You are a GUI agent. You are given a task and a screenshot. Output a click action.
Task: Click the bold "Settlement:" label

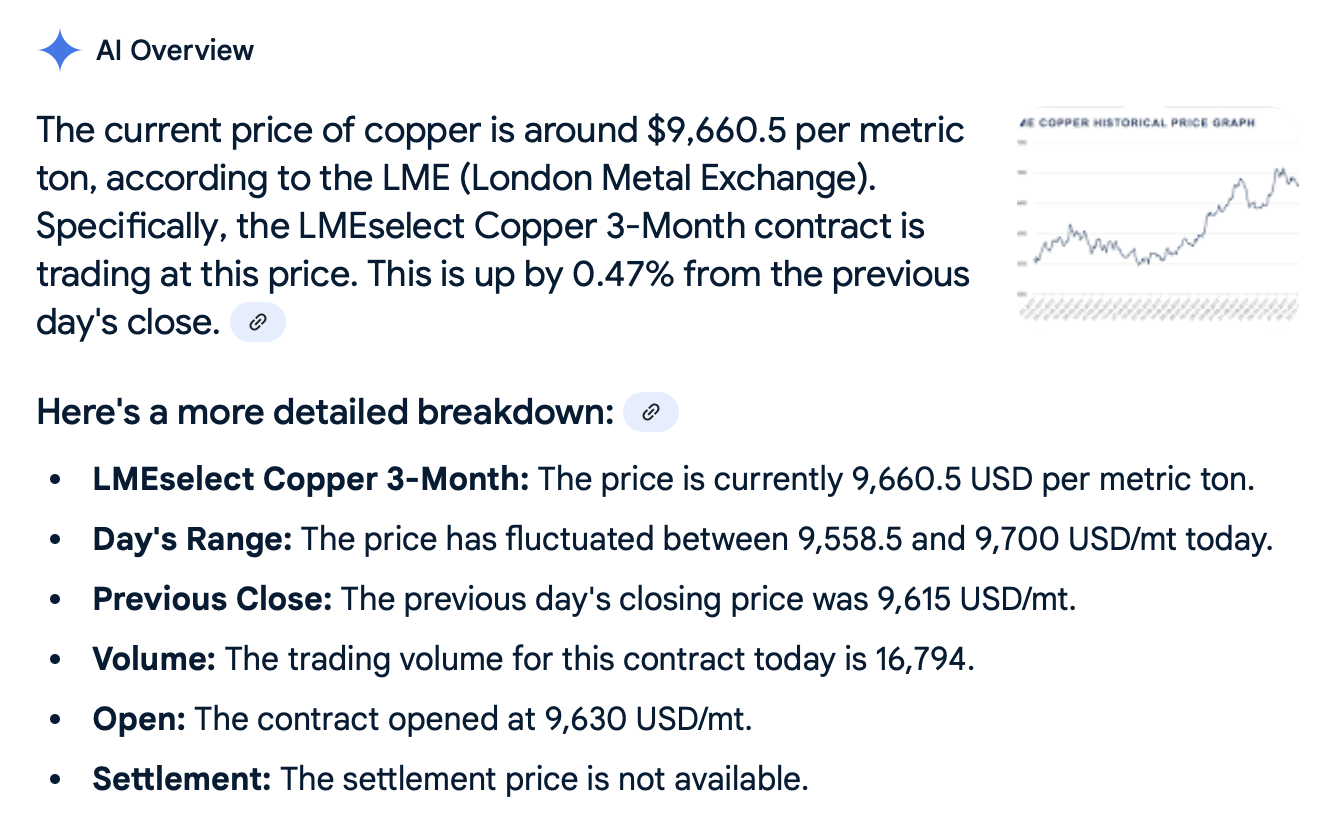coord(182,780)
